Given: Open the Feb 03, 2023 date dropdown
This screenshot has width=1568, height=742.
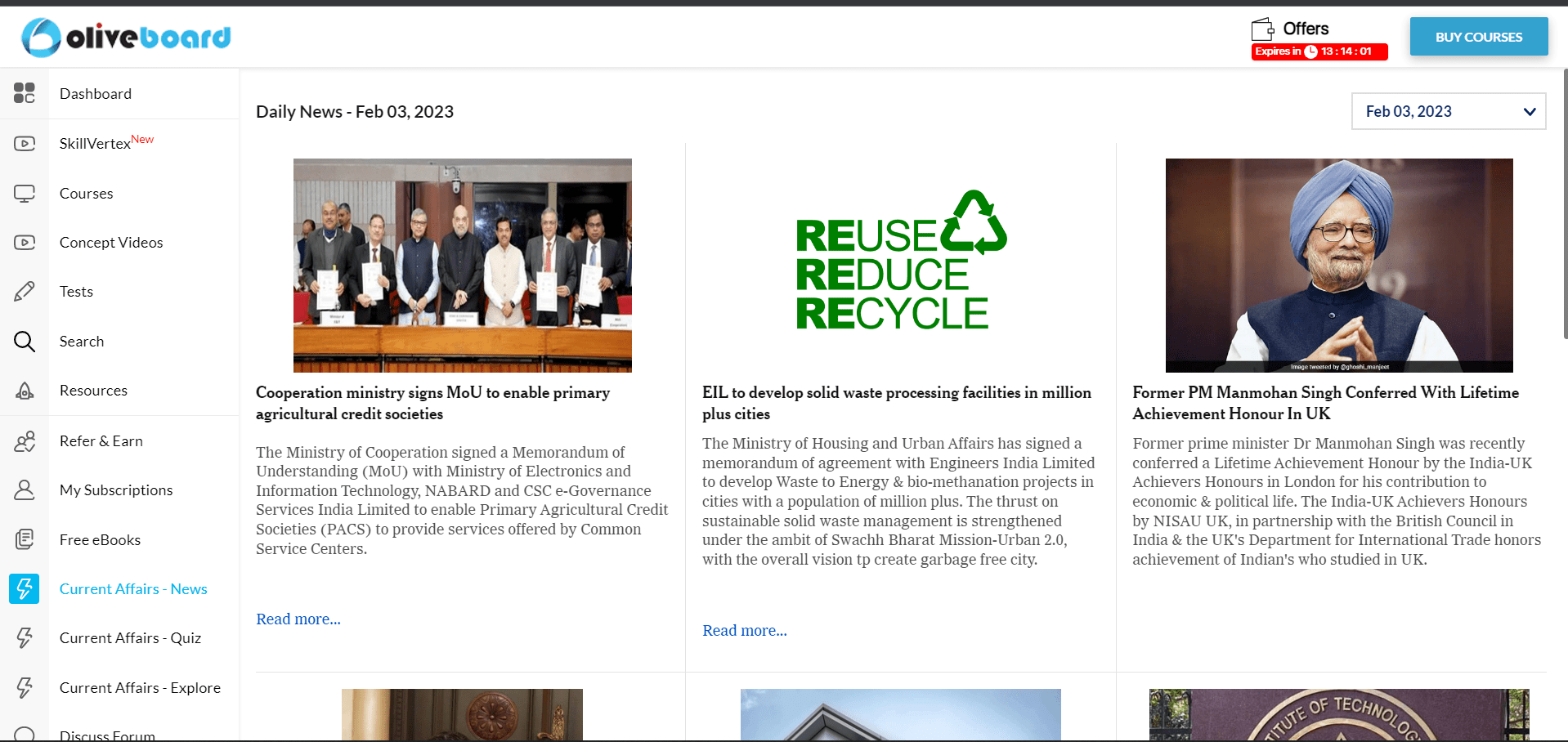Looking at the screenshot, I should pyautogui.click(x=1449, y=111).
